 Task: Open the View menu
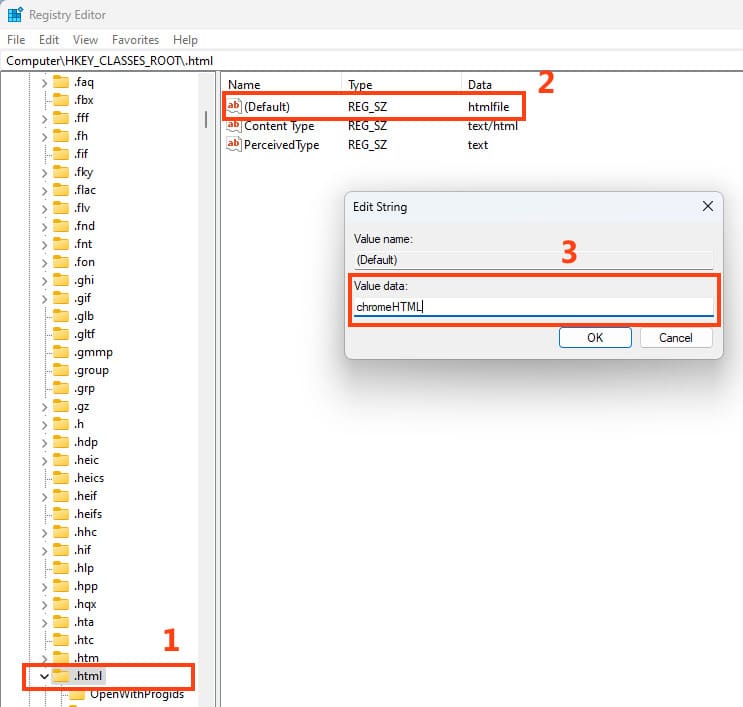[85, 40]
